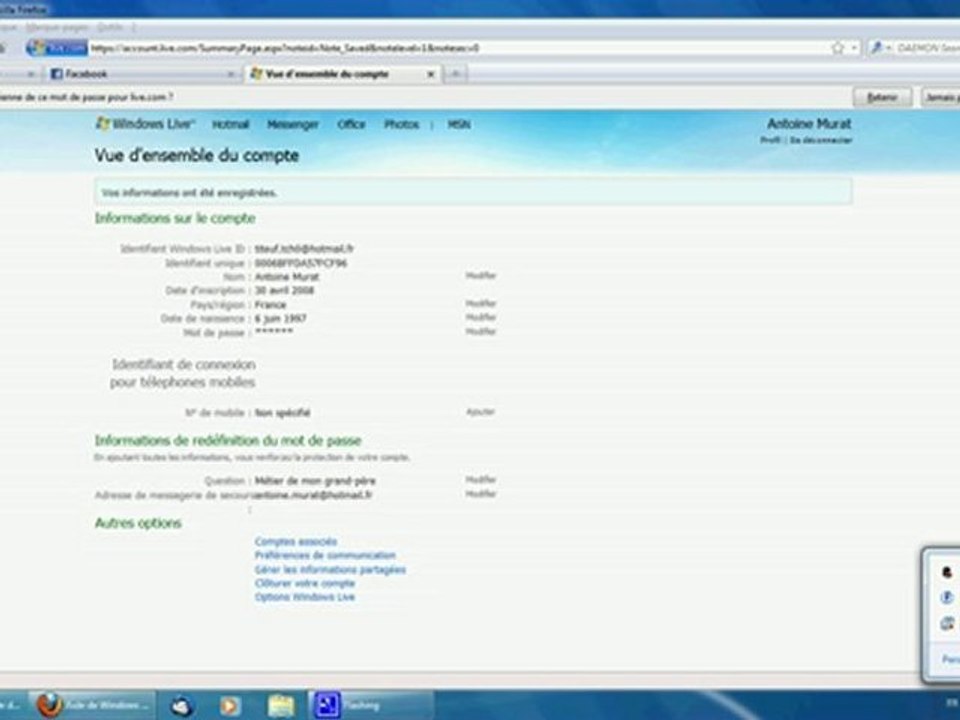Open the search engine selector dropdown
This screenshot has height=720, width=960.
[x=880, y=48]
